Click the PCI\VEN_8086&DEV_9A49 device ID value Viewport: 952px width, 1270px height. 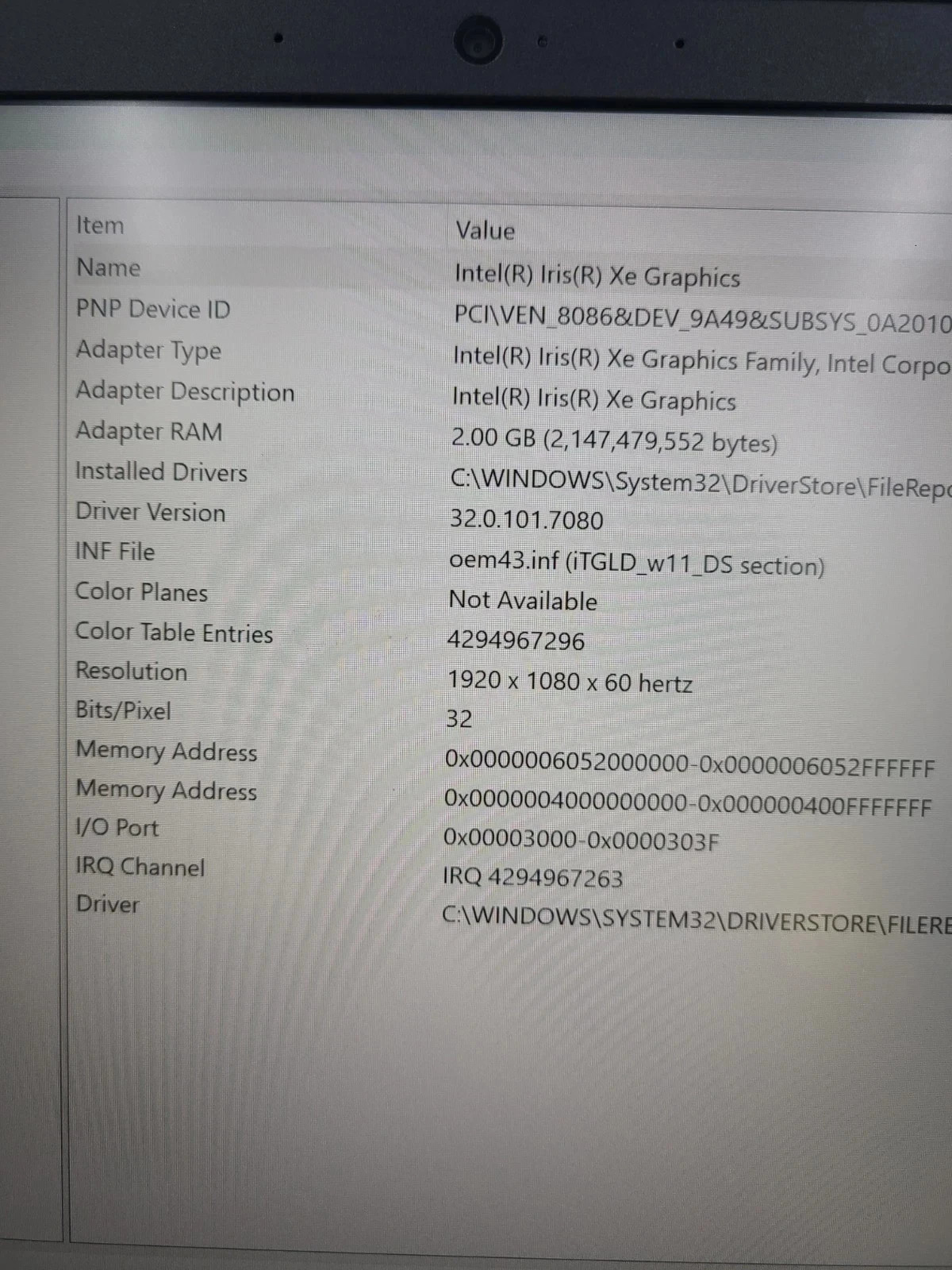point(702,318)
